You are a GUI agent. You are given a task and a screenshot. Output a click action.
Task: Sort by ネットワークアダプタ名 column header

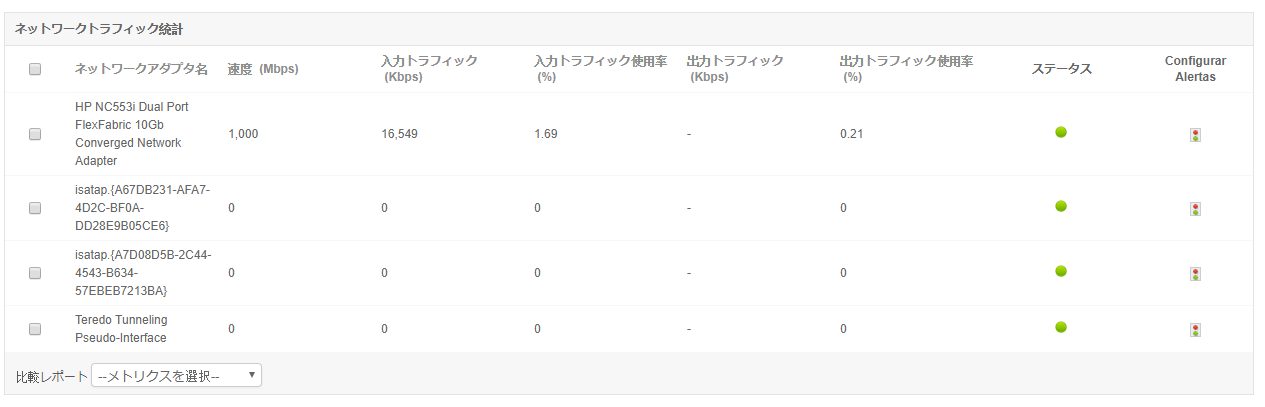click(141, 69)
